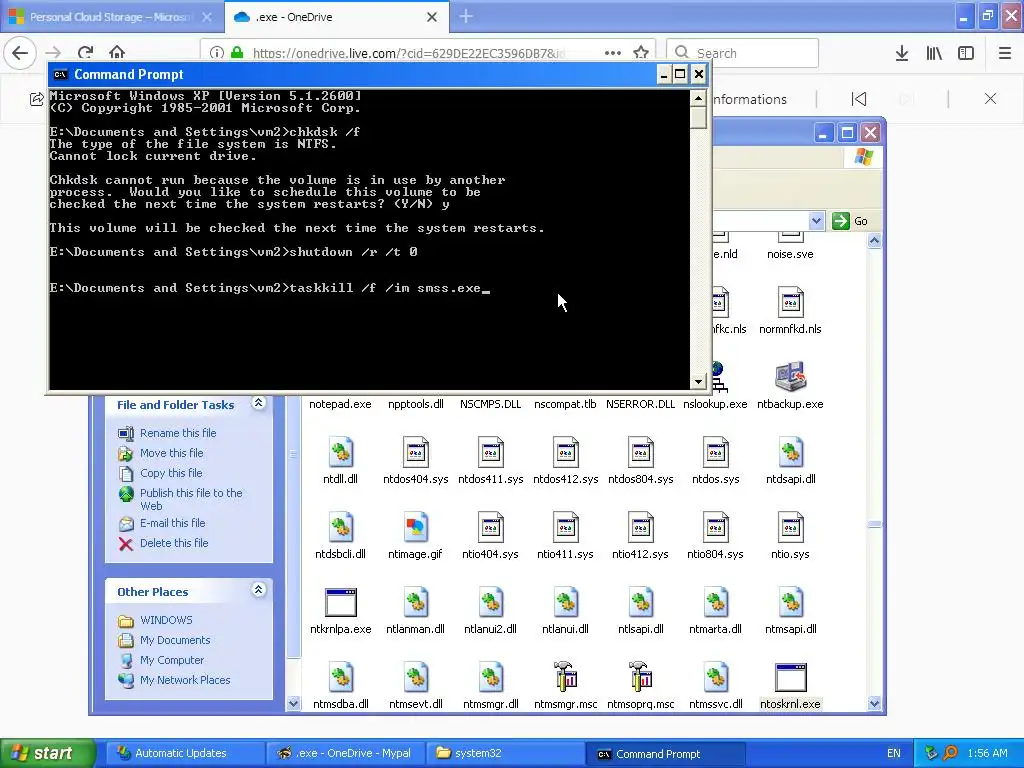Select the ntlsapi.dll file icon
This screenshot has height=768, width=1024.
(641, 603)
